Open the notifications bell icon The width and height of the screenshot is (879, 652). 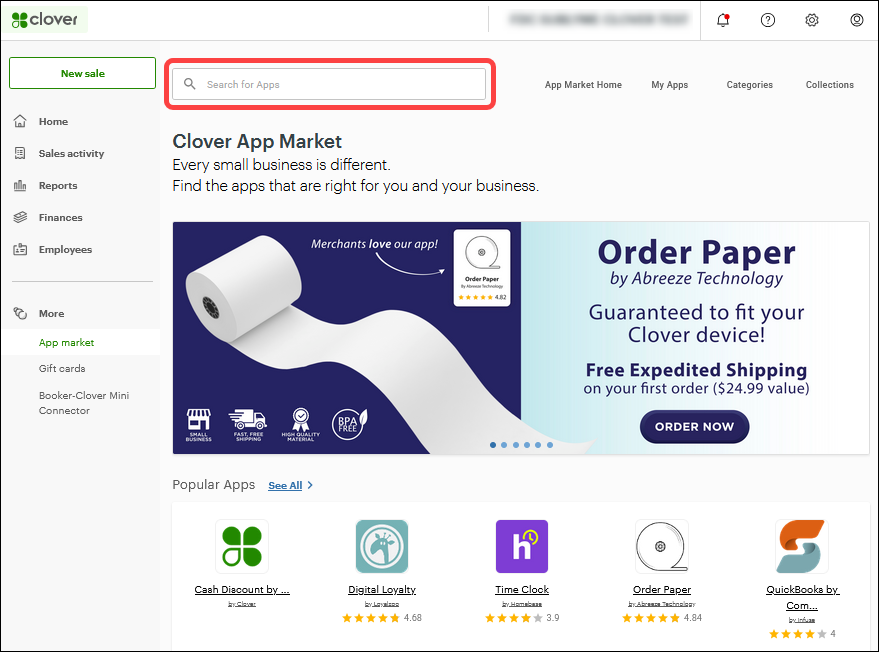tap(722, 20)
